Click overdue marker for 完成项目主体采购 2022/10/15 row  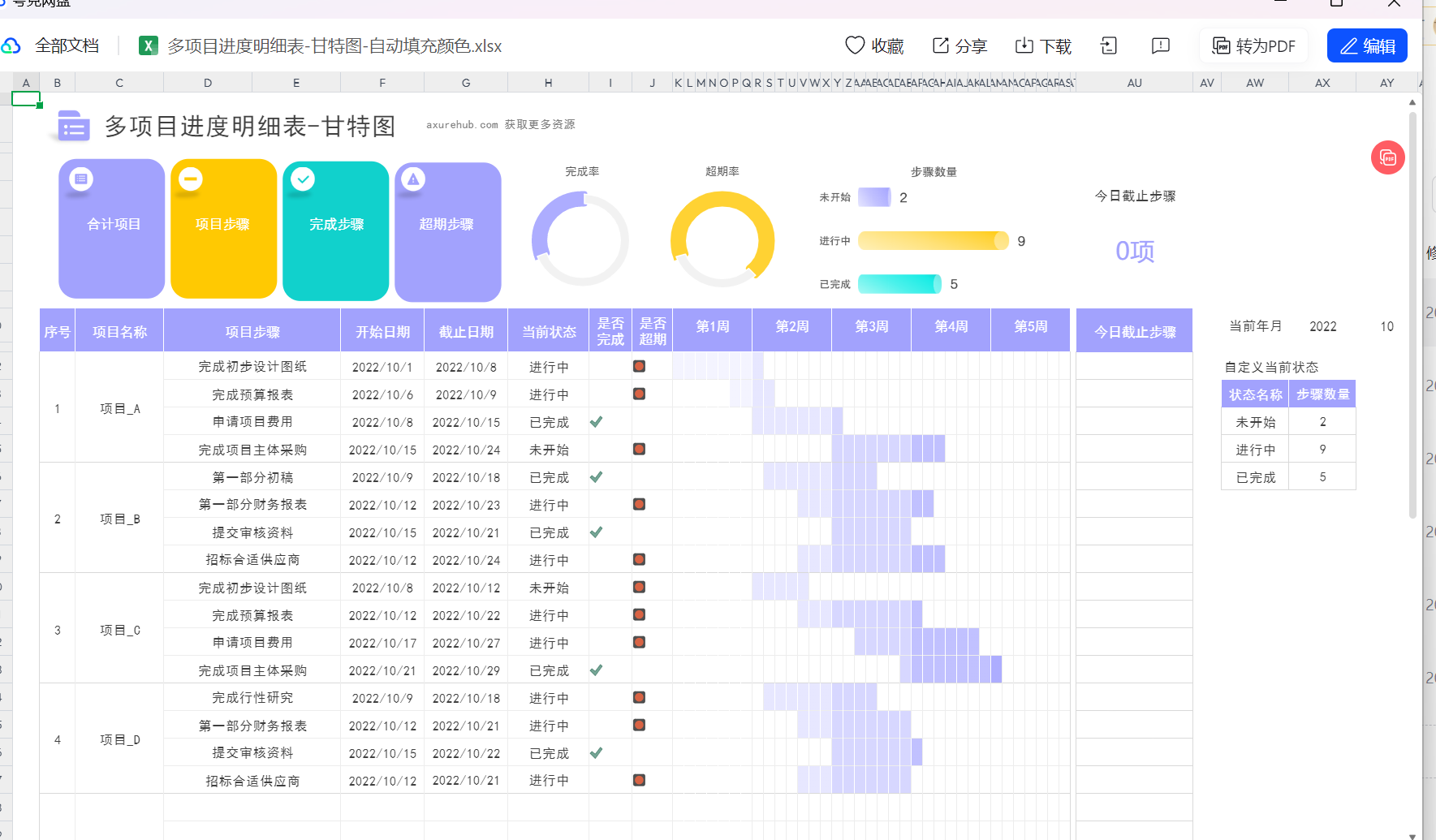click(x=640, y=449)
